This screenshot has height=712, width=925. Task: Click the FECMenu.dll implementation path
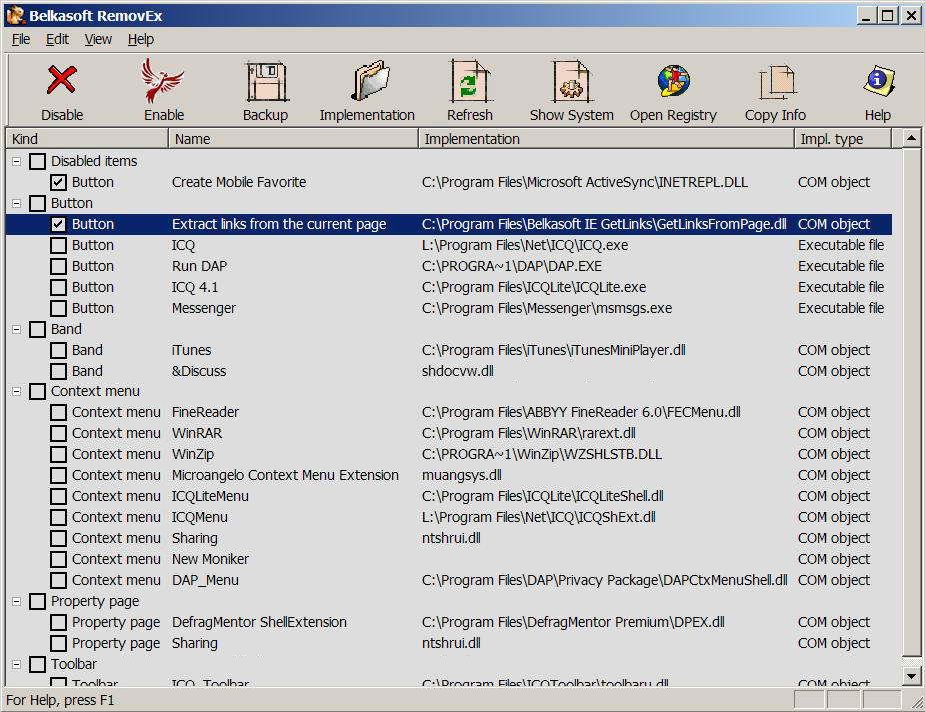point(581,412)
